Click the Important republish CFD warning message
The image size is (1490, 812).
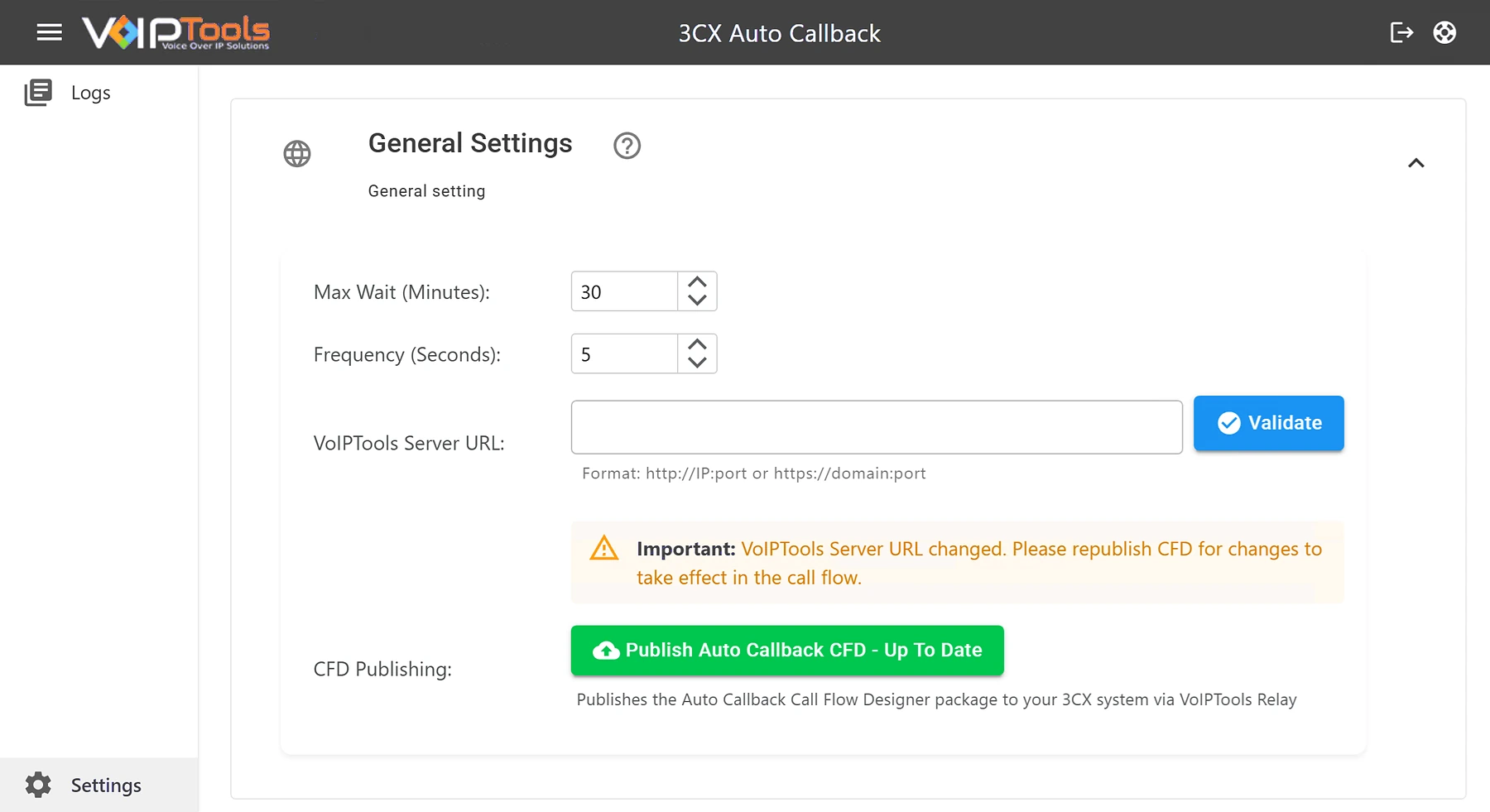pyautogui.click(x=957, y=563)
